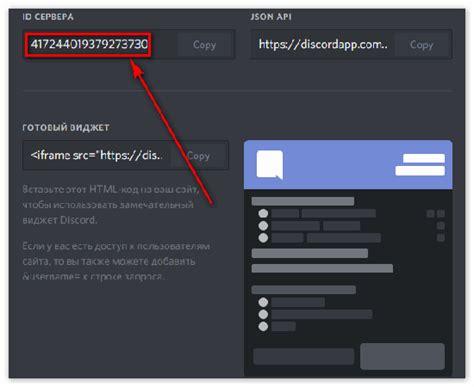Click the paragraph starting 'Если у вас есть доступ'

tap(116, 261)
